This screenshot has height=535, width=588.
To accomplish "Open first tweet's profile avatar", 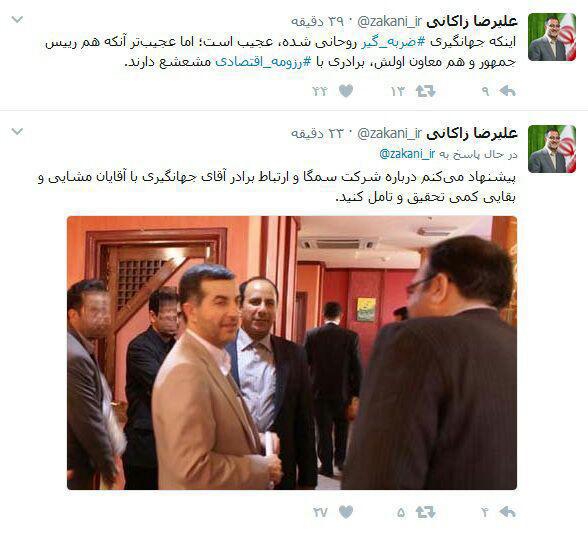I will point(552,37).
